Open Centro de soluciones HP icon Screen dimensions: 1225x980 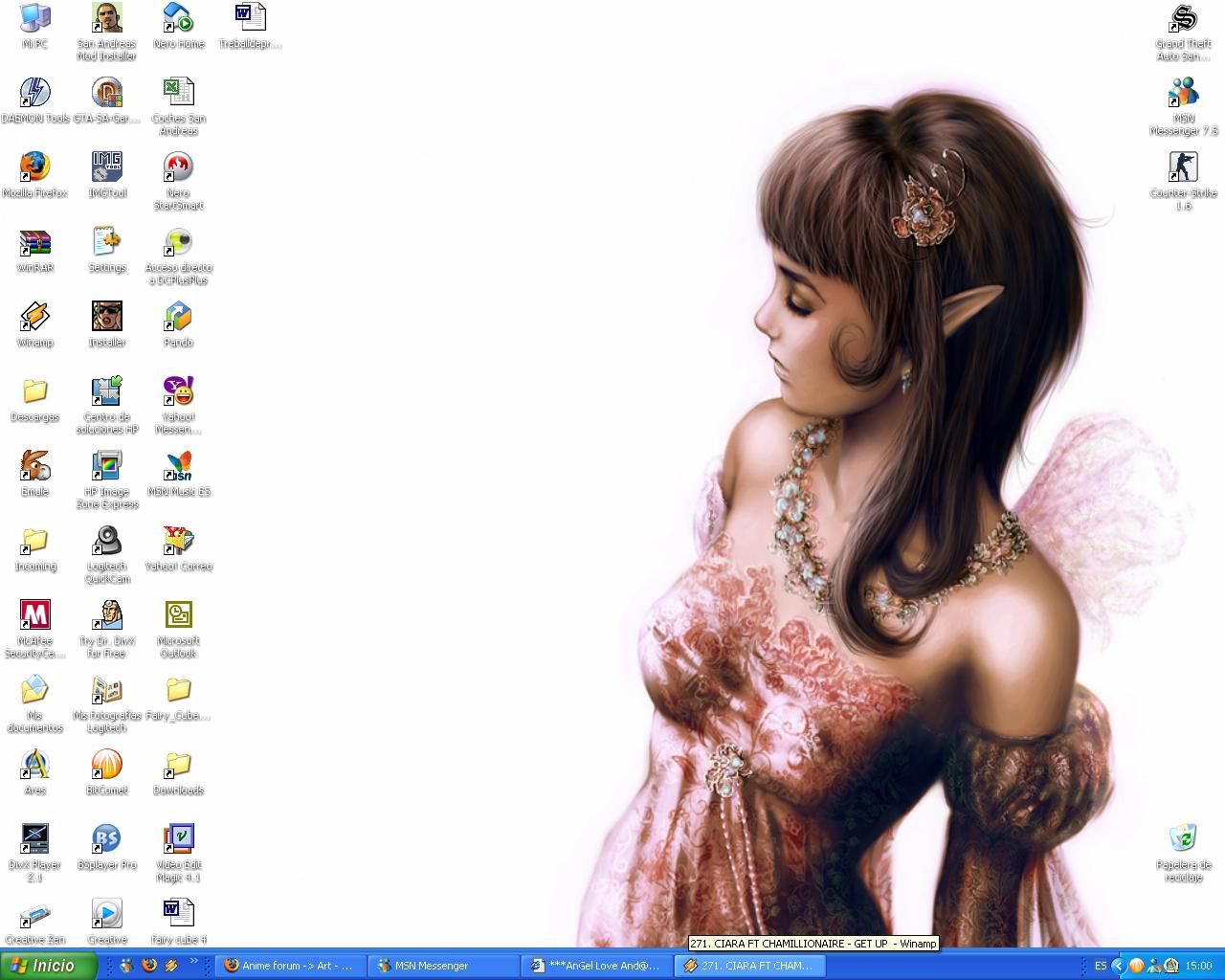point(106,405)
